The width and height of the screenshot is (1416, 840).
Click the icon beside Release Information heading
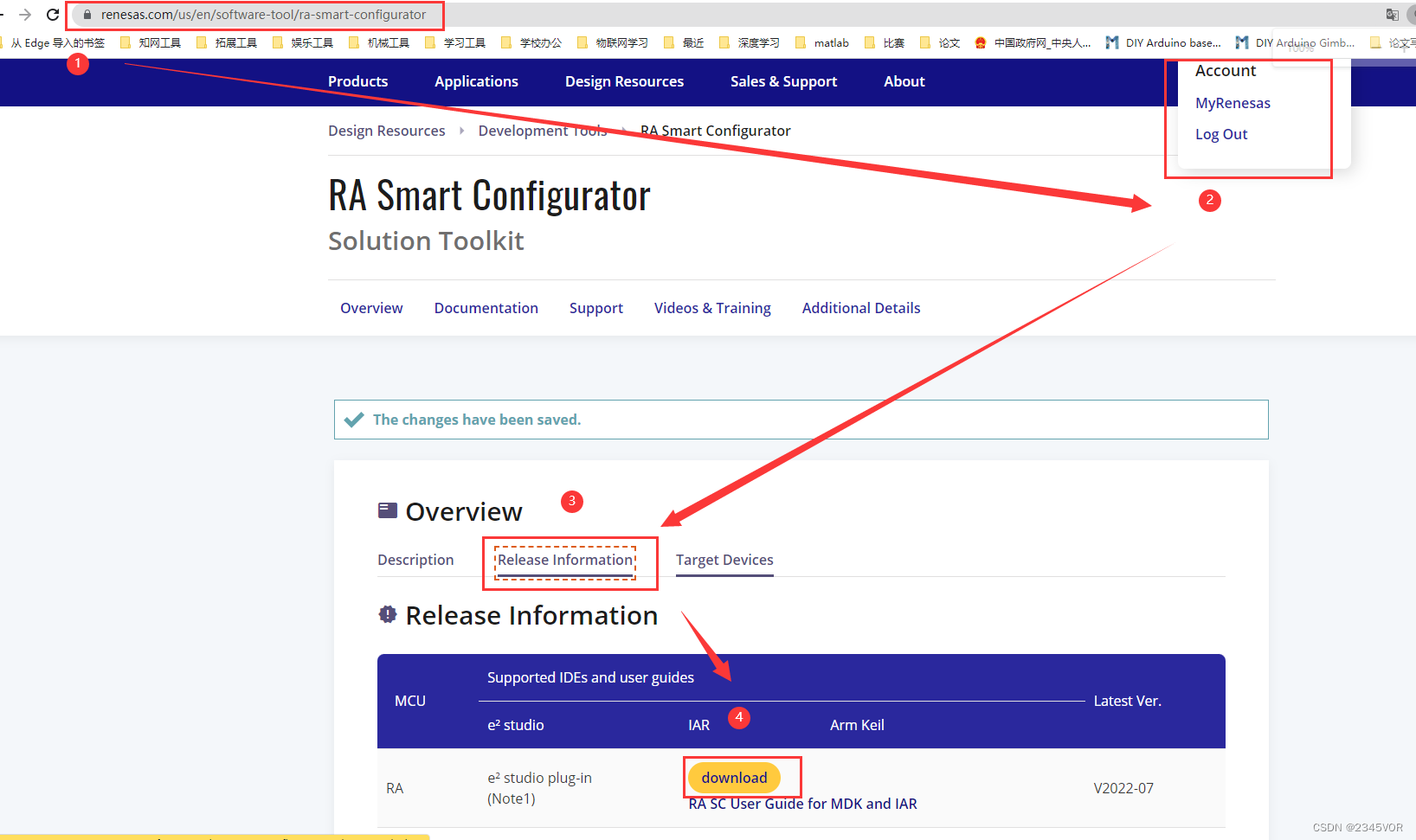387,614
